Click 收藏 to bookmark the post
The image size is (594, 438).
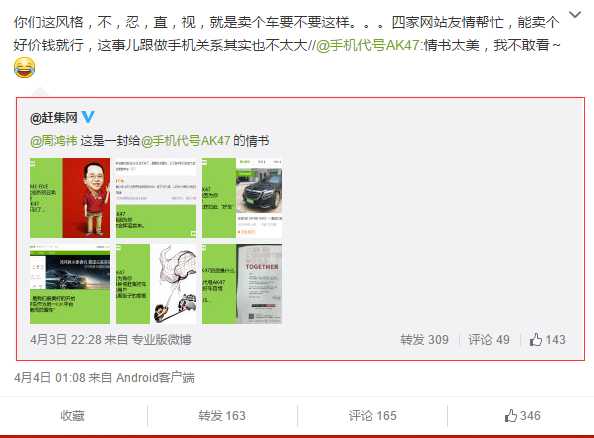72,416
